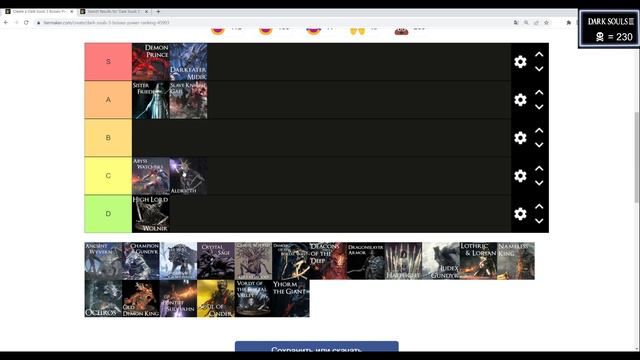Select Abyss Watchers image in C tier
This screenshot has height=360, width=640.
(x=151, y=176)
